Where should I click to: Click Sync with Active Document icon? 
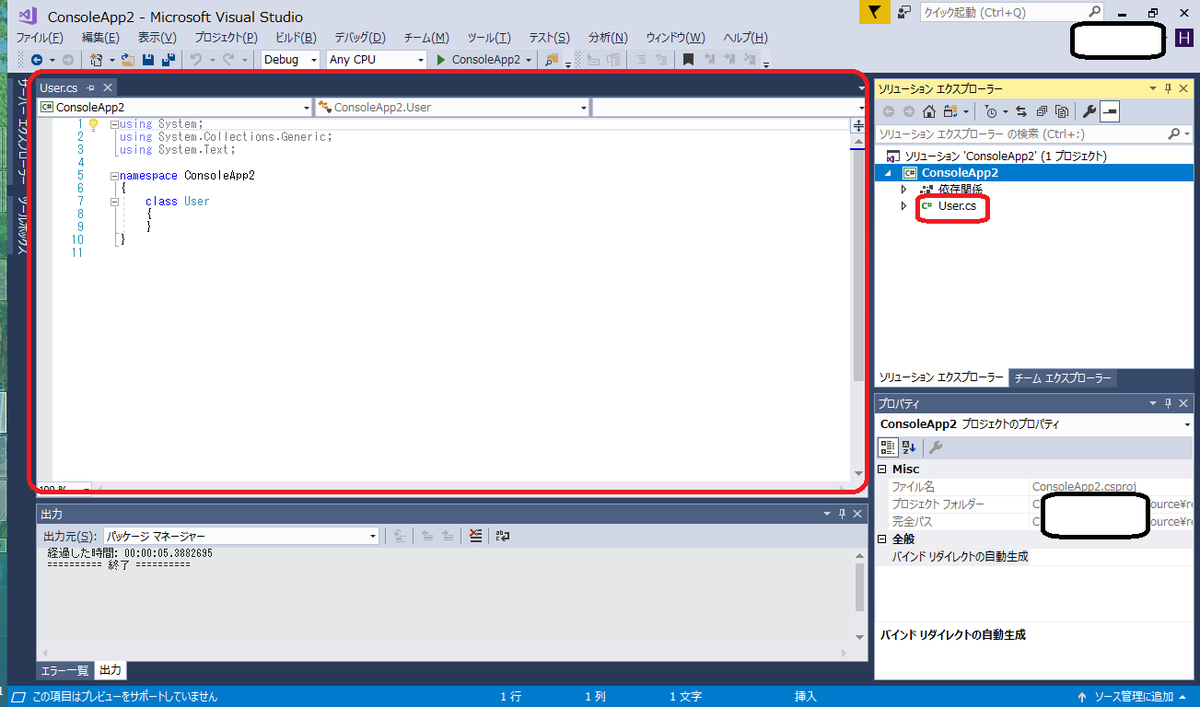[x=1021, y=111]
